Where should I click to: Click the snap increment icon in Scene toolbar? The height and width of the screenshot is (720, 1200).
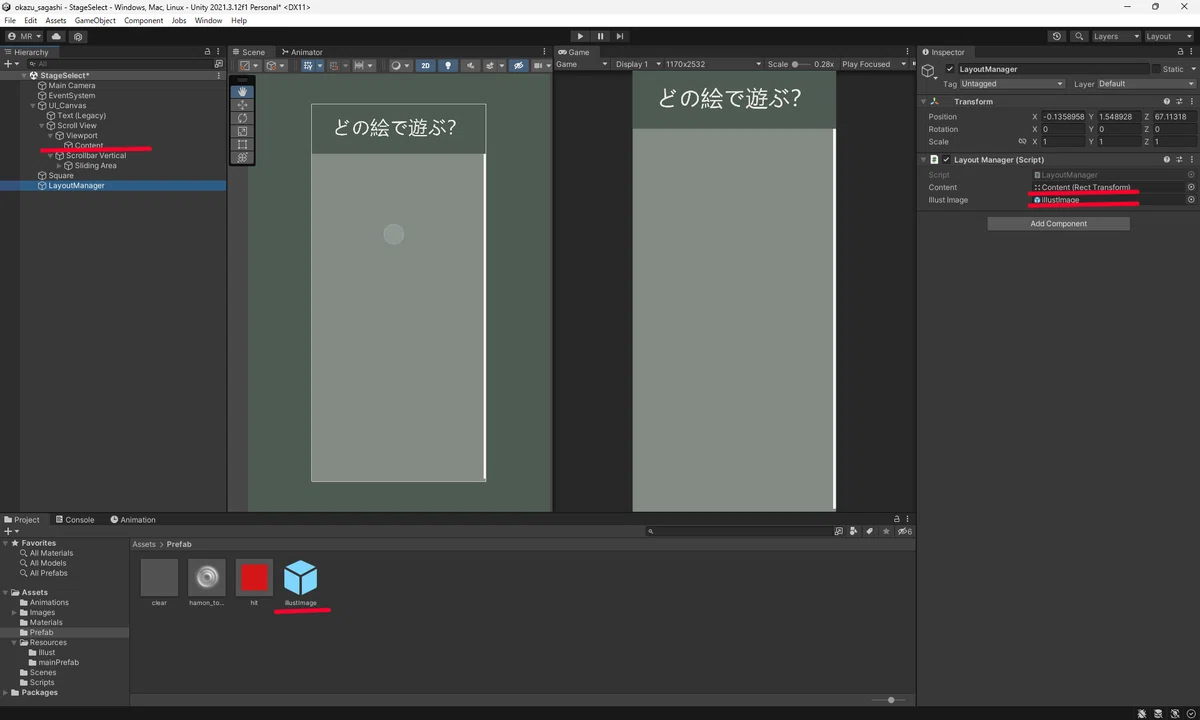[x=361, y=65]
